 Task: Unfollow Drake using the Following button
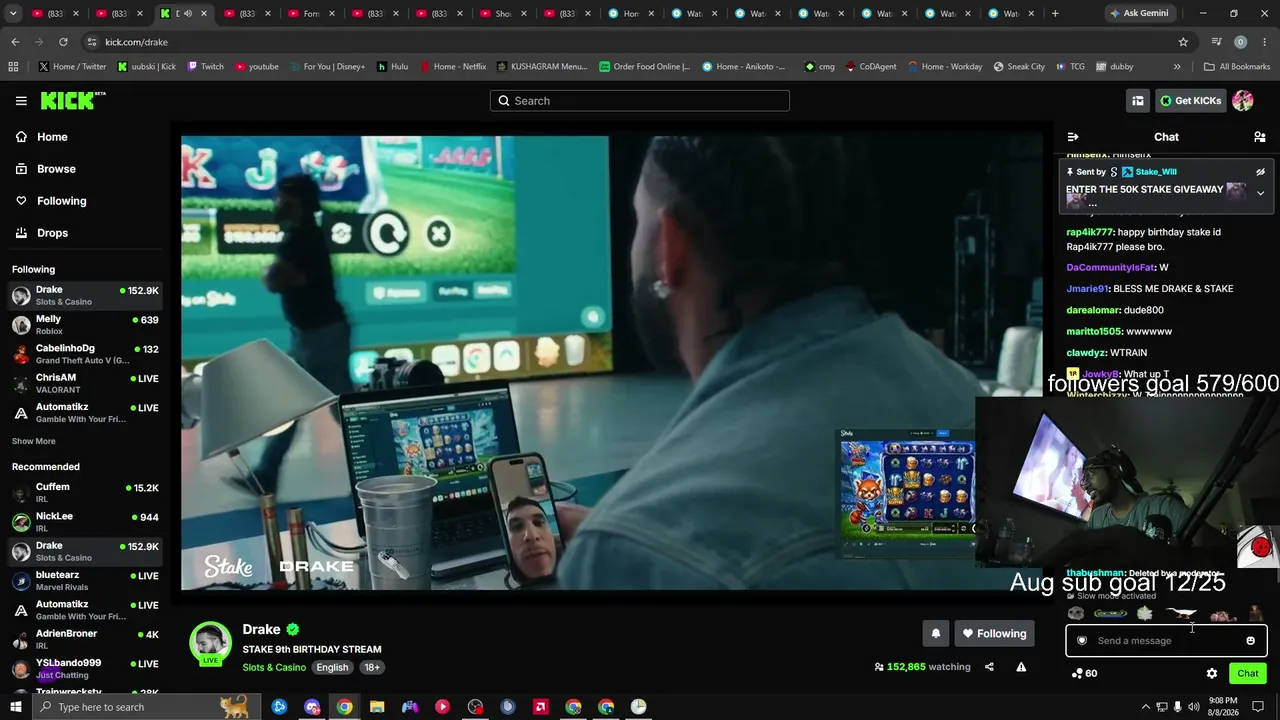click(994, 633)
